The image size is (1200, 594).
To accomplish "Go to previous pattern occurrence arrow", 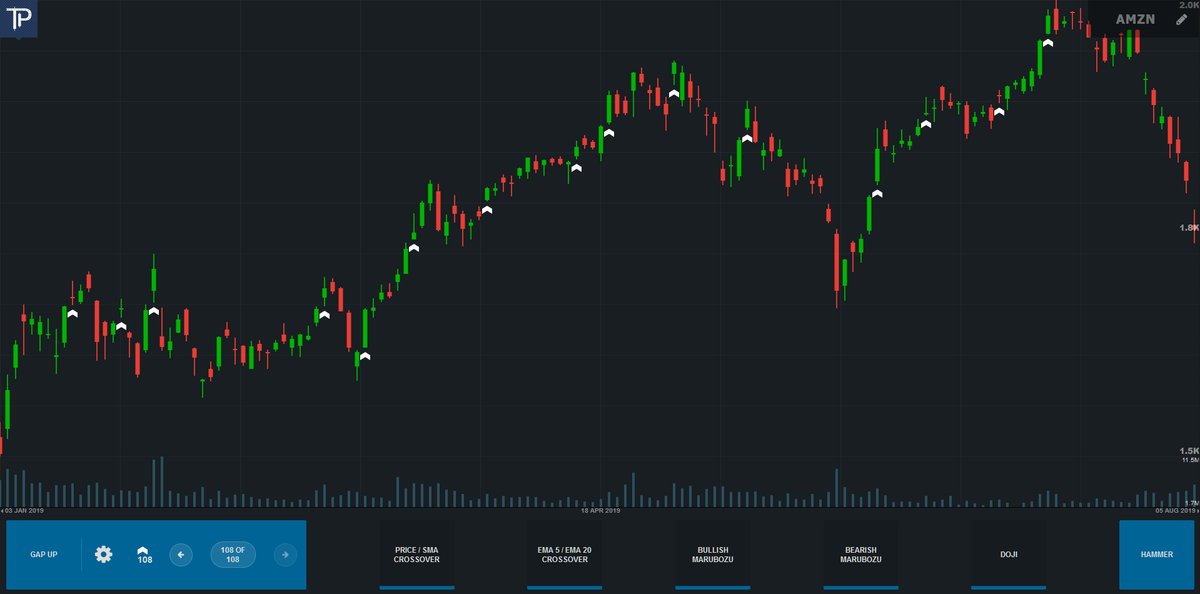I will (x=181, y=554).
